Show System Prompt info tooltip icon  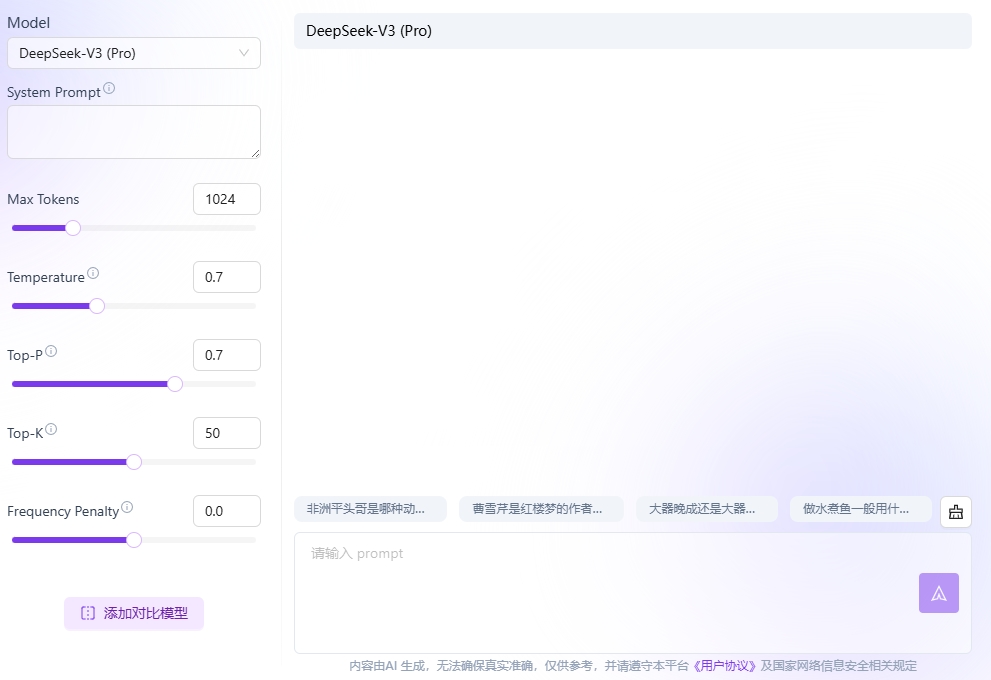point(109,88)
